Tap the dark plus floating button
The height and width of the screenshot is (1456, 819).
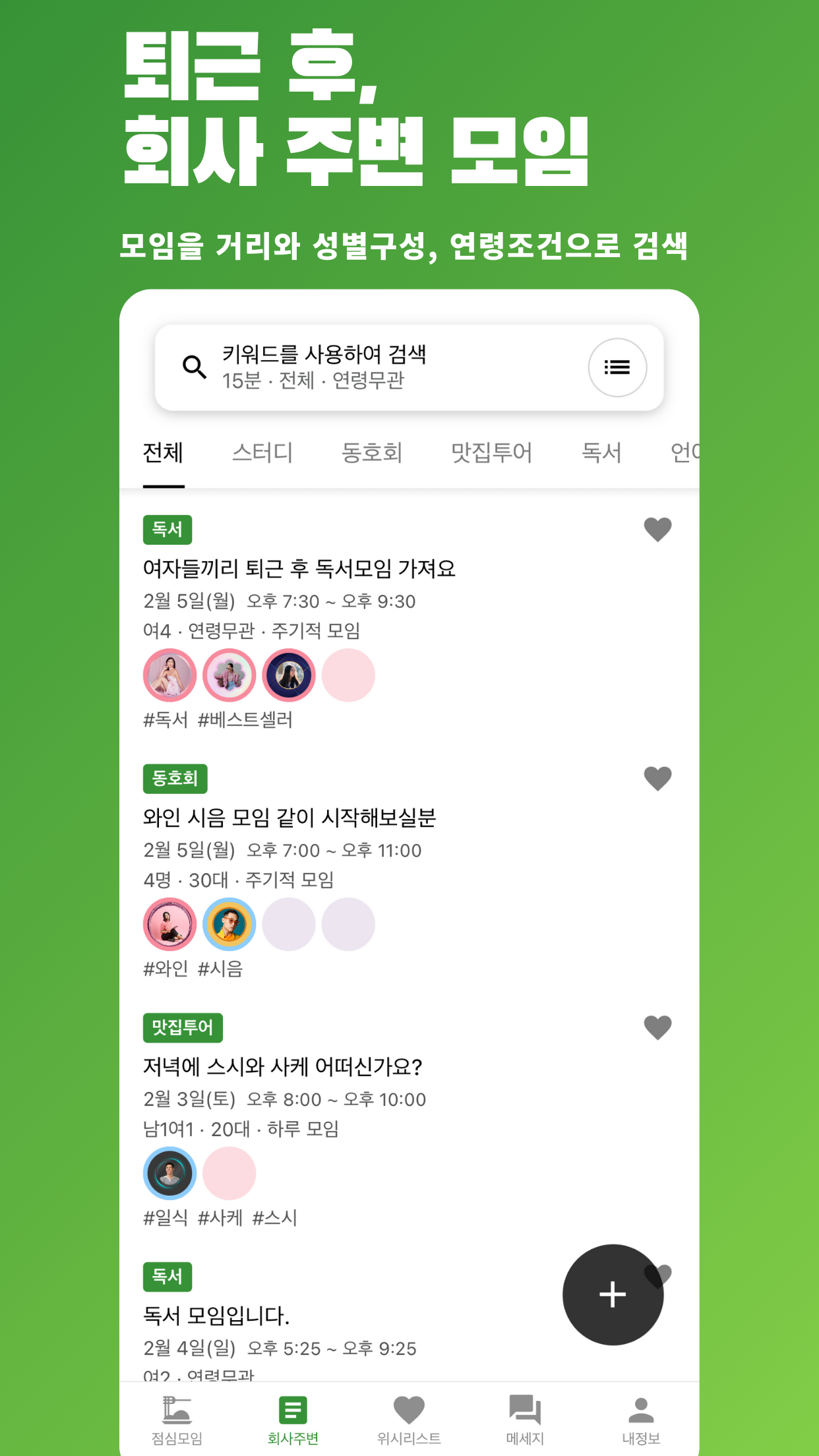click(x=613, y=1294)
